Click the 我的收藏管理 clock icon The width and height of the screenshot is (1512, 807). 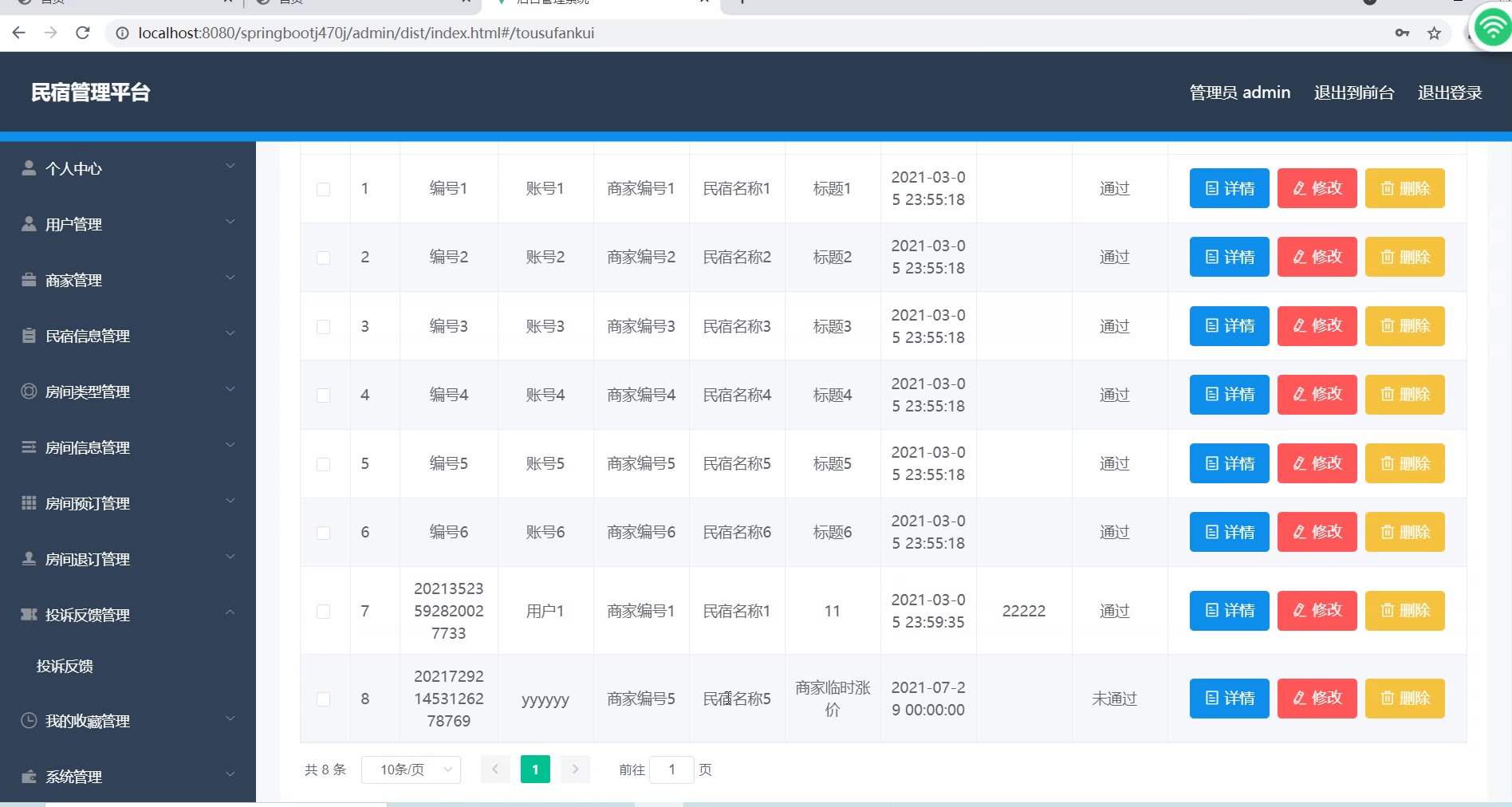pos(29,720)
